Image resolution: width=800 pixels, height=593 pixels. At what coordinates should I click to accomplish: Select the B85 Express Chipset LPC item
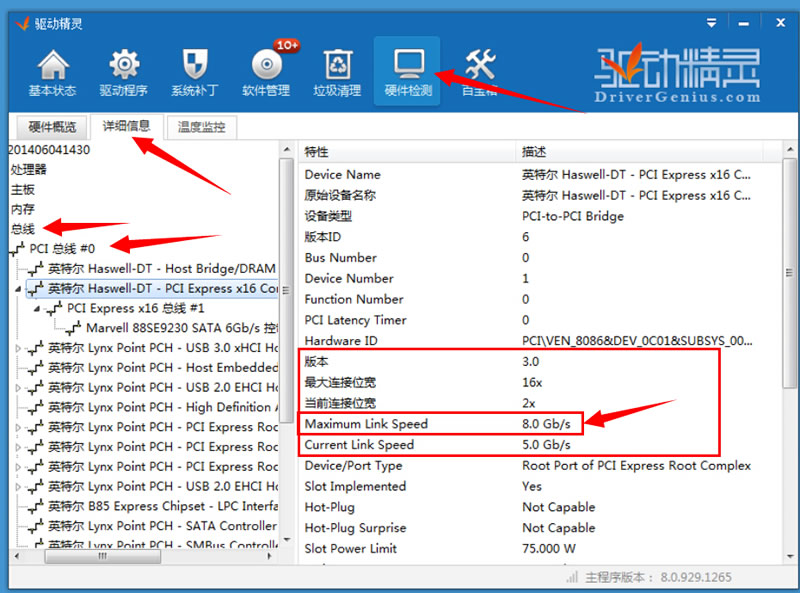[162, 506]
